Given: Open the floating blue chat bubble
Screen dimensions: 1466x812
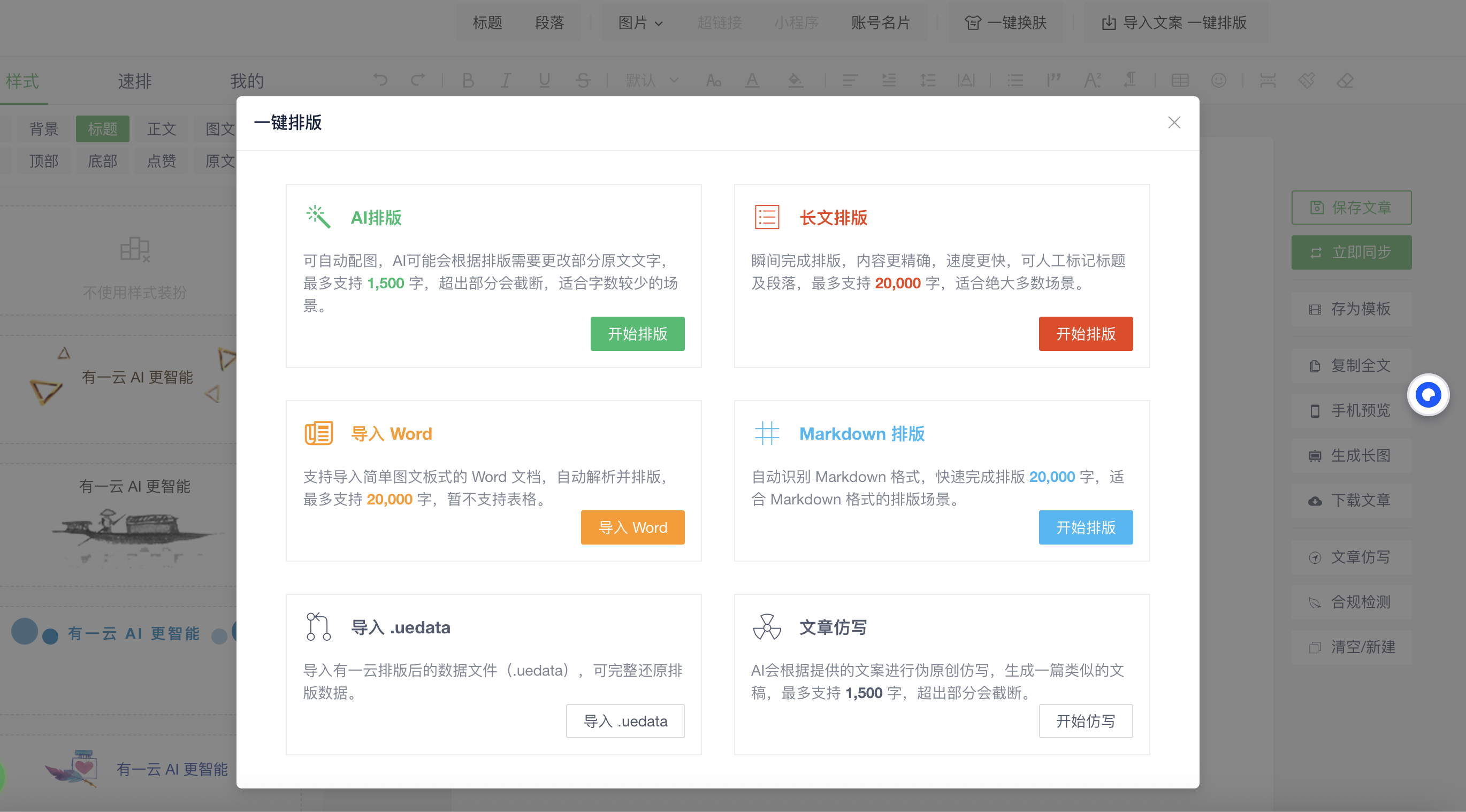Looking at the screenshot, I should (1428, 394).
